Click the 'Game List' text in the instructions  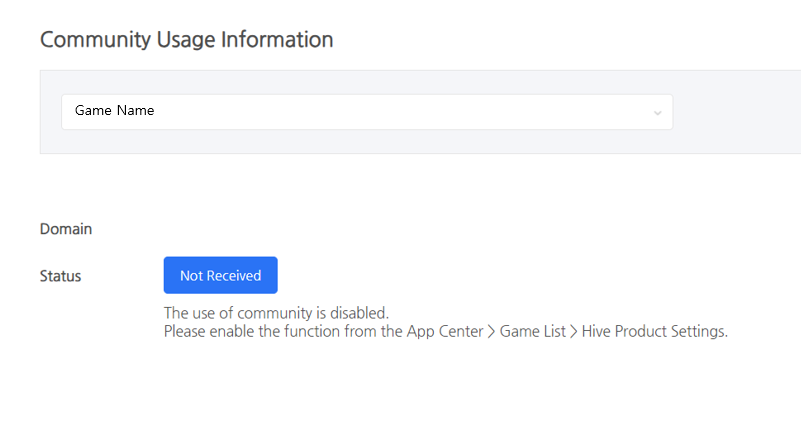(x=533, y=331)
